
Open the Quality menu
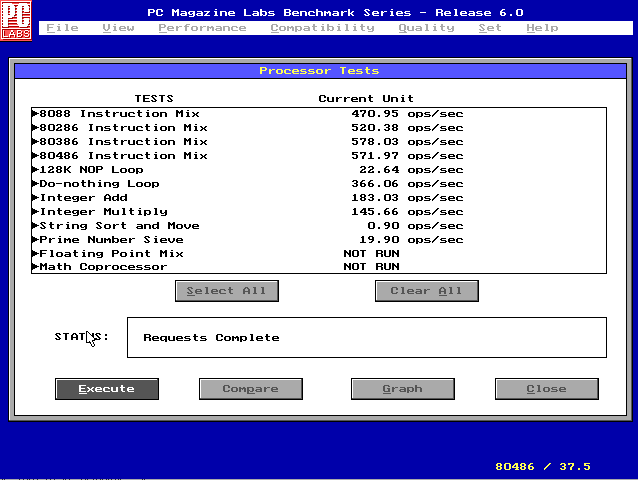click(426, 28)
